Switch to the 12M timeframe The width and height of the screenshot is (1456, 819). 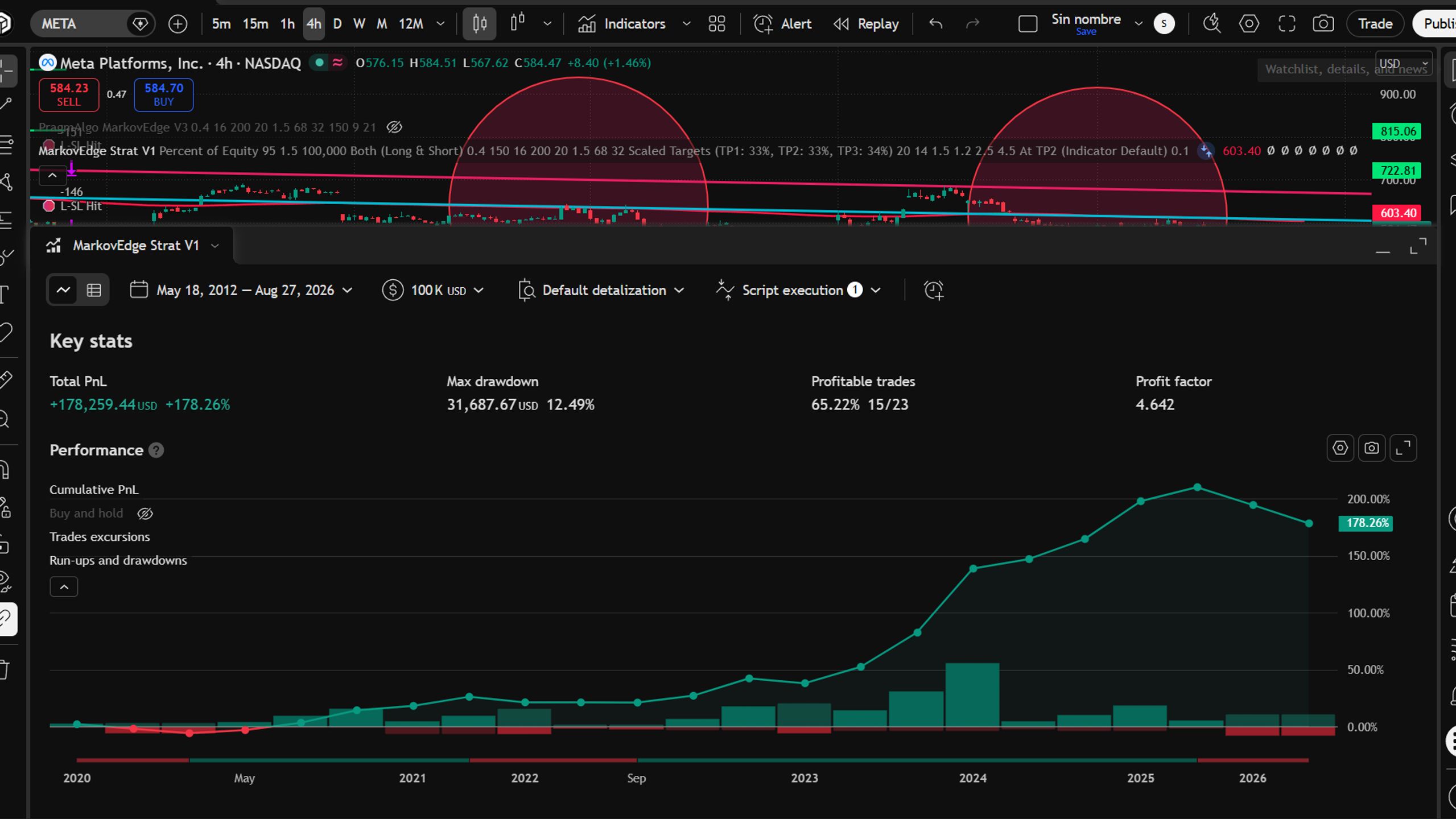point(411,24)
